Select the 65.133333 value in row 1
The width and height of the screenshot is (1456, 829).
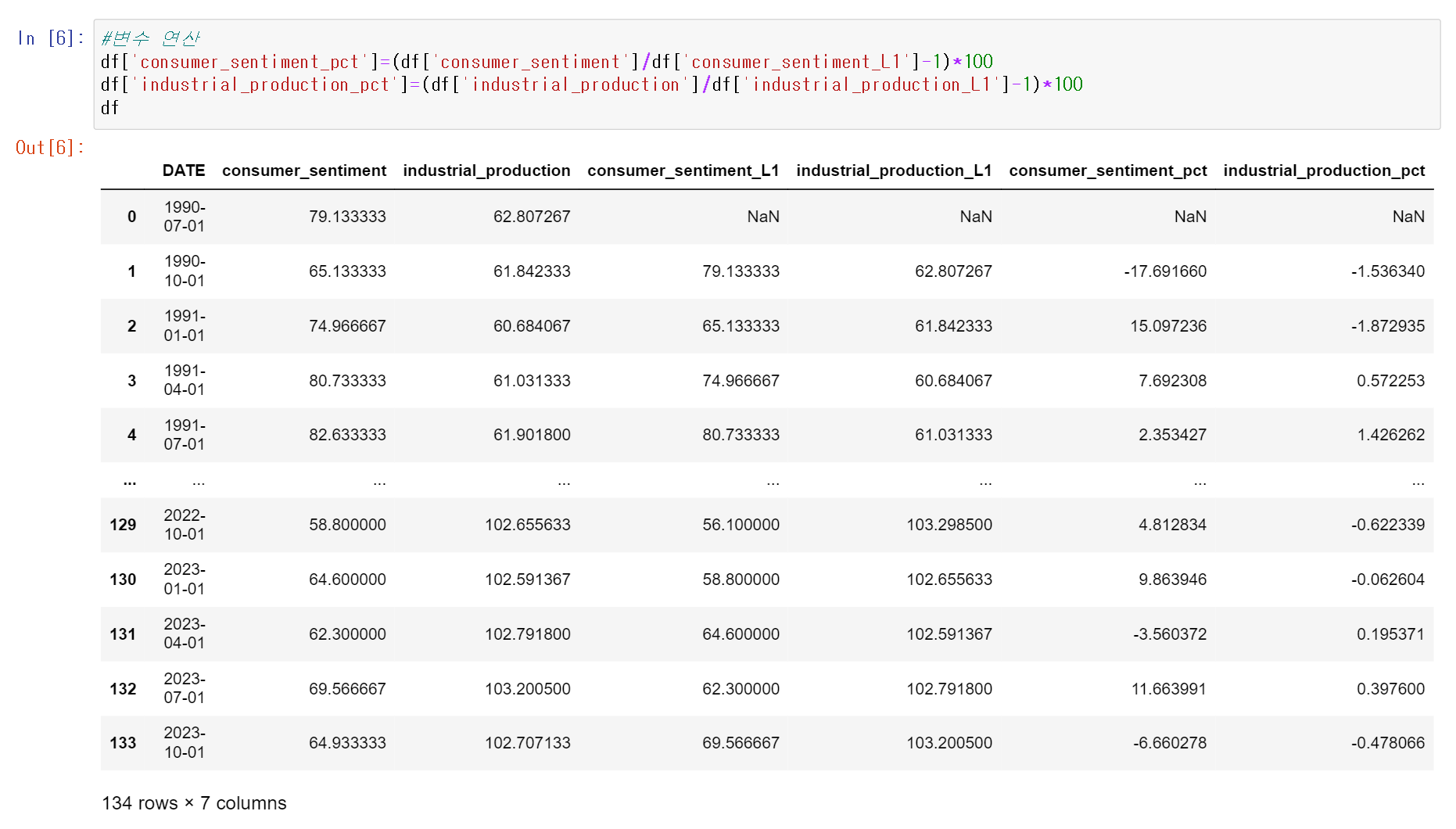click(347, 271)
